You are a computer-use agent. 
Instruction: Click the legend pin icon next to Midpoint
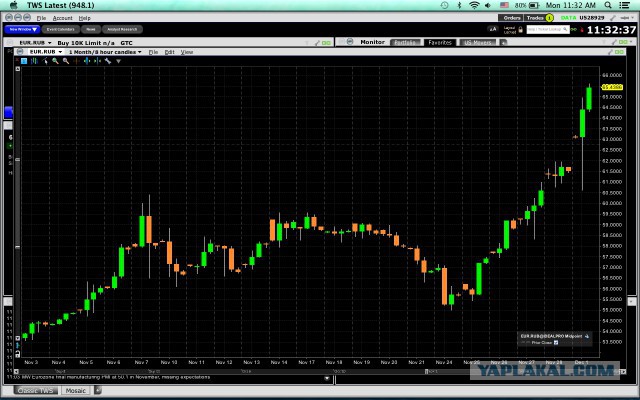click(x=587, y=336)
